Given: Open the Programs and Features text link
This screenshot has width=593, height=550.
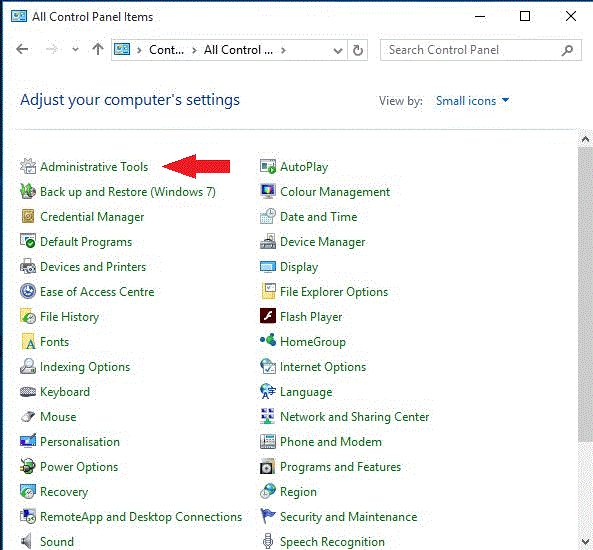Looking at the screenshot, I should 340,467.
